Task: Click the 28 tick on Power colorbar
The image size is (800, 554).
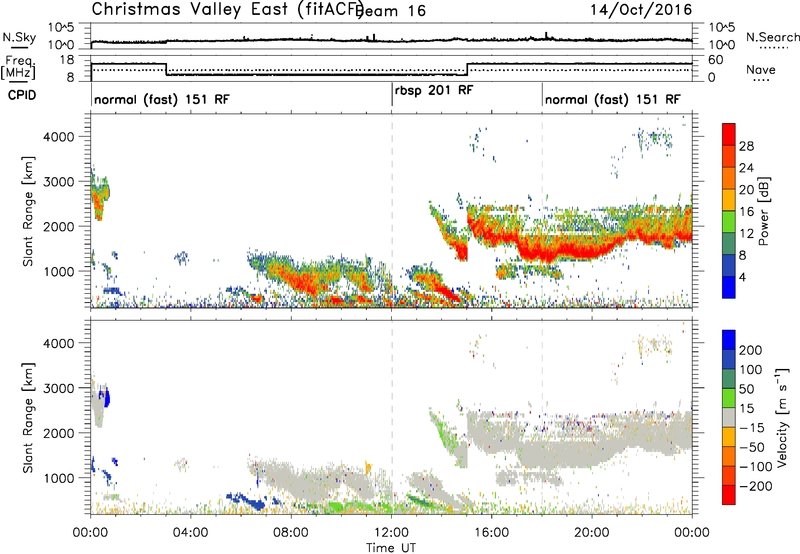Action: [x=746, y=146]
